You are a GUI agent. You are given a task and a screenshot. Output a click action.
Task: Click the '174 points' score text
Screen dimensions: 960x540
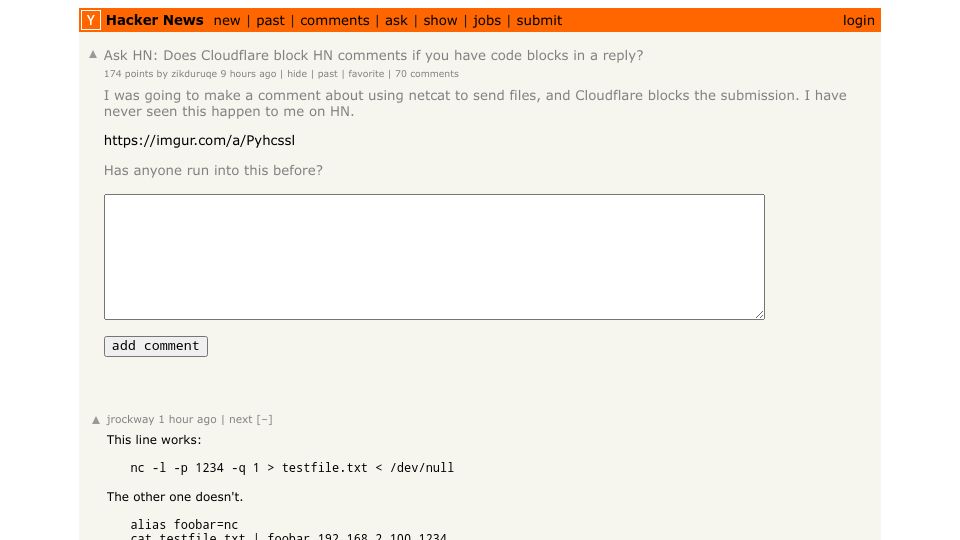point(129,73)
